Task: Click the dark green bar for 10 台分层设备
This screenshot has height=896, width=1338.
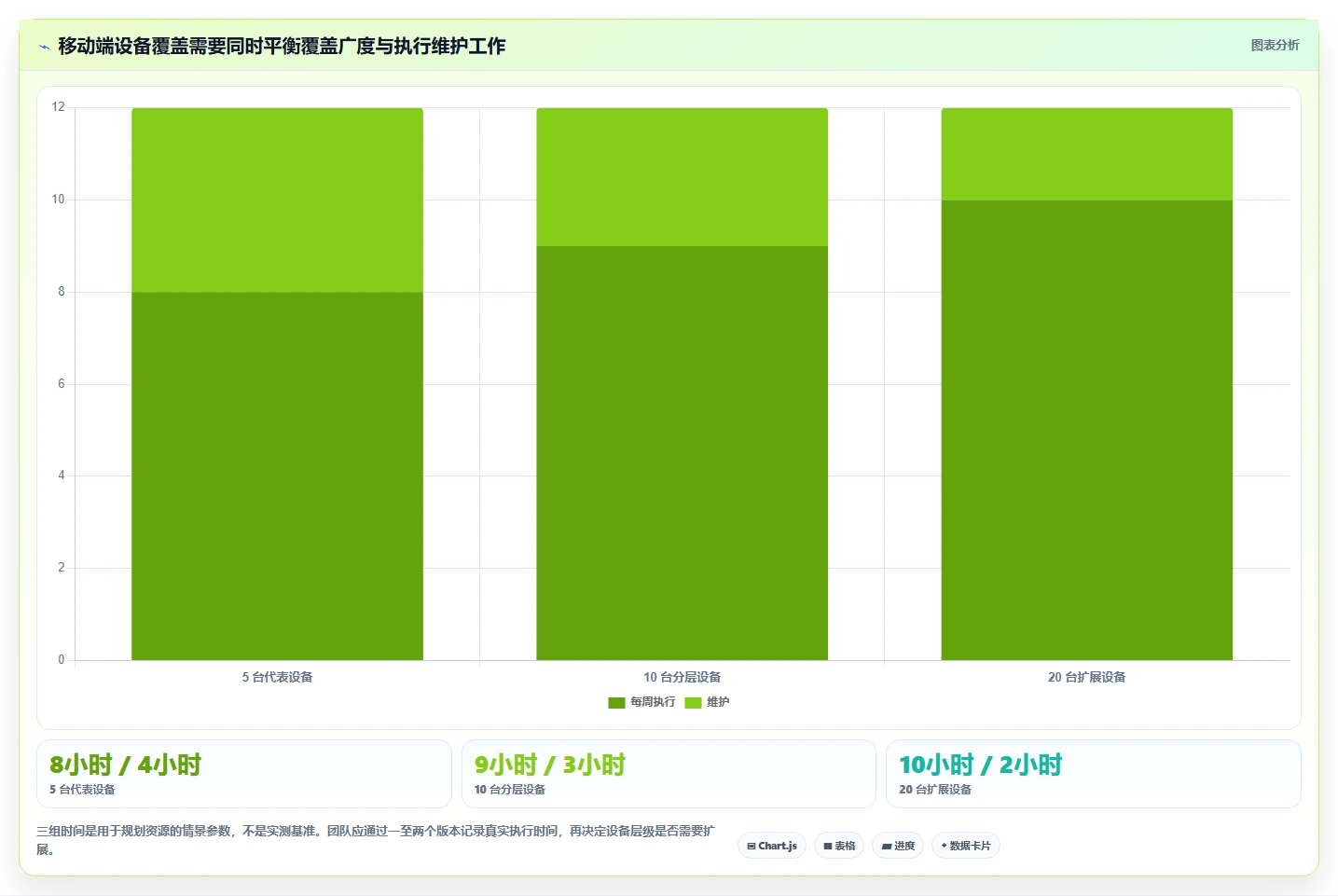Action: [683, 453]
